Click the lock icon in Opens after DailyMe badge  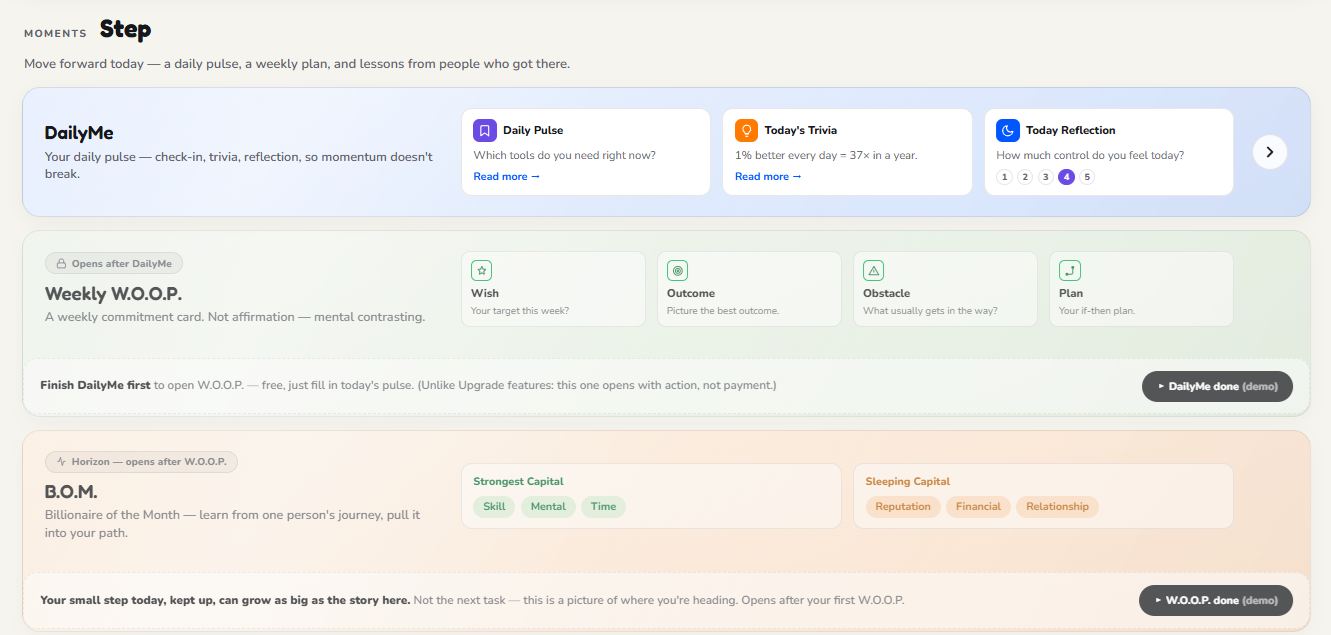coord(61,264)
